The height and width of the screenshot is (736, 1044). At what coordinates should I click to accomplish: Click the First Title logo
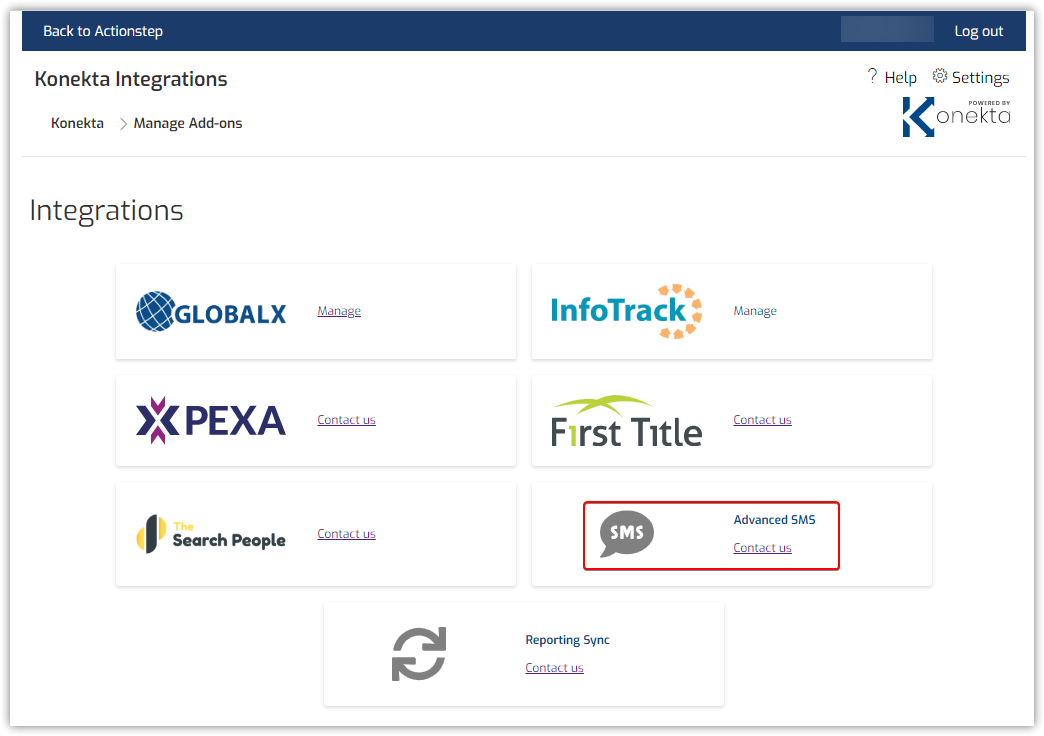(627, 421)
